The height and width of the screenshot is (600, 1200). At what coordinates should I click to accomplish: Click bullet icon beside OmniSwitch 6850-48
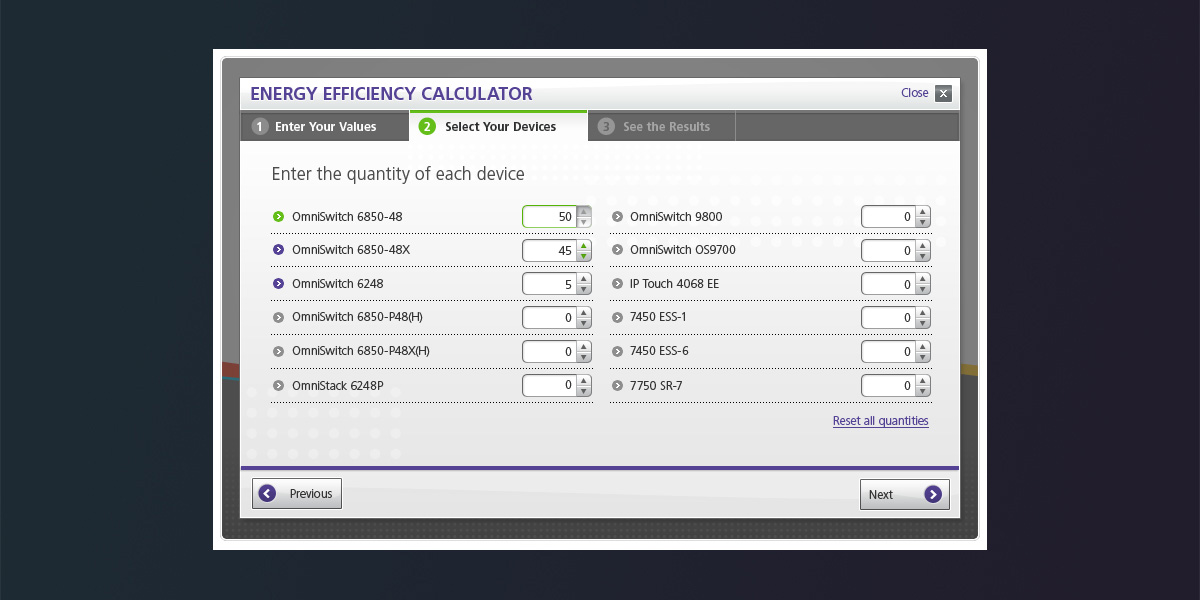[x=278, y=216]
